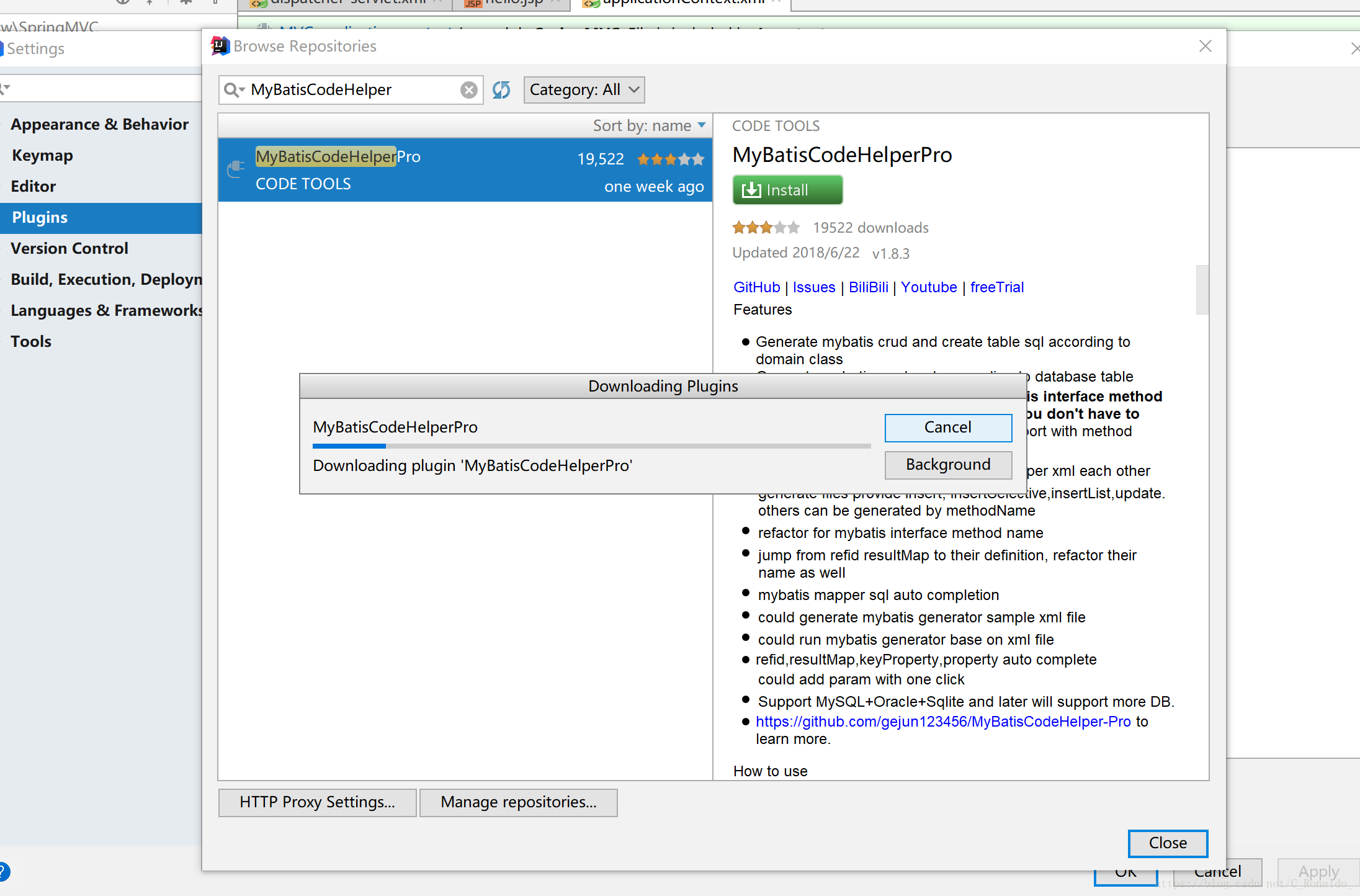Viewport: 1360px width, 896px height.
Task: Open search history magnifier dropdown
Action: point(234,91)
